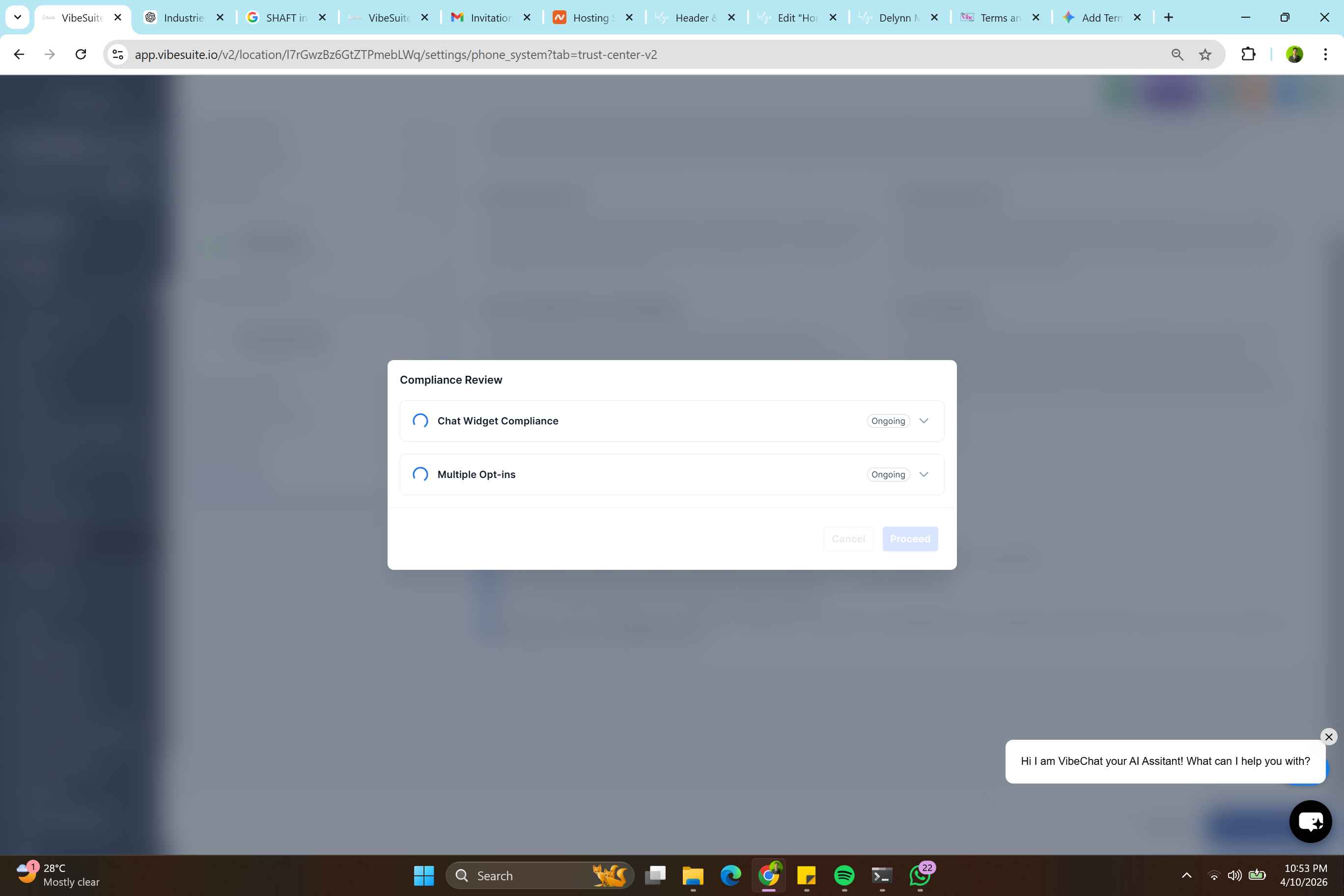Close the active VibeSuite tab

pyautogui.click(x=118, y=17)
